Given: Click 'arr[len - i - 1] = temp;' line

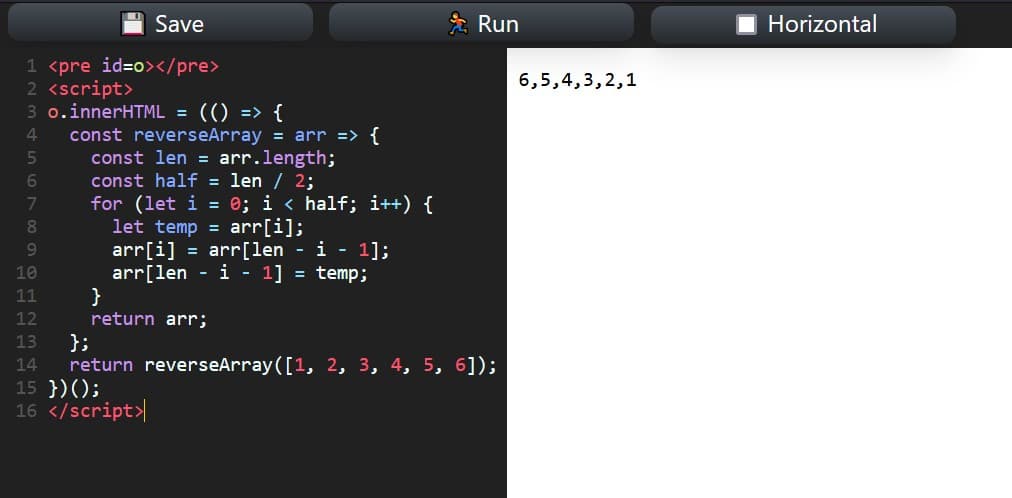Looking at the screenshot, I should tap(240, 273).
